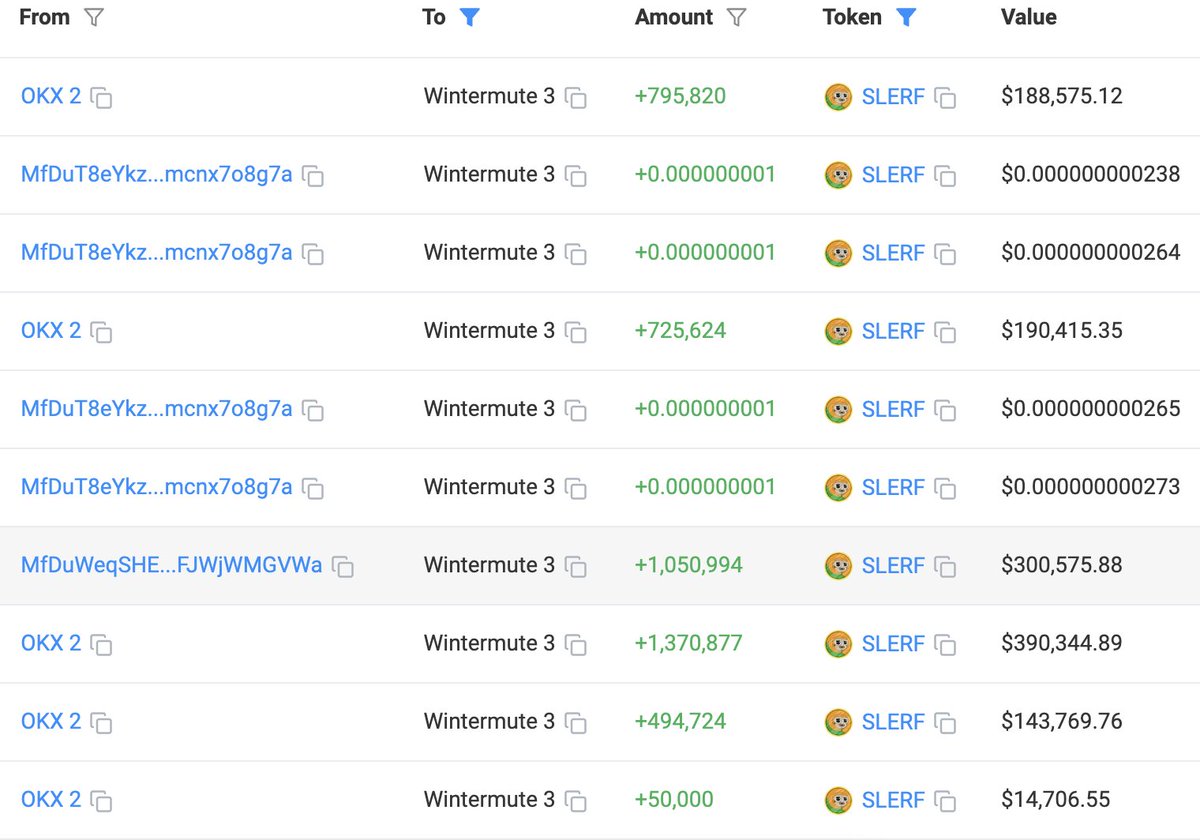1200x840 pixels.
Task: Click SLERF token logo in the $188,575.12 row
Action: pos(838,97)
